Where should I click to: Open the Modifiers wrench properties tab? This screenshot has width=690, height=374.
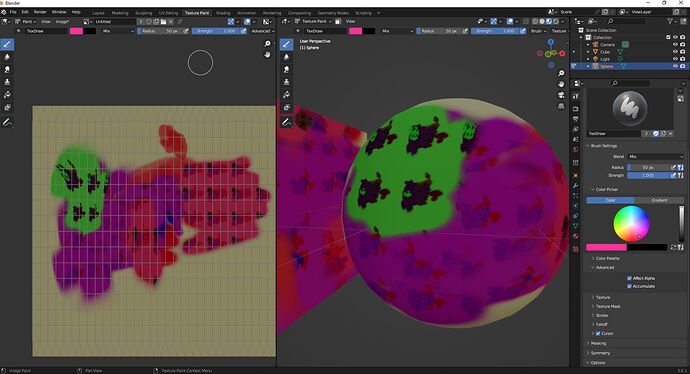pos(576,186)
